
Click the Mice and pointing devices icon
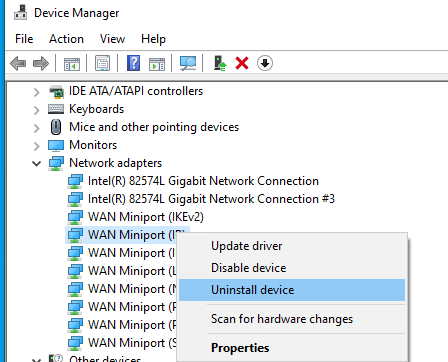(56, 127)
